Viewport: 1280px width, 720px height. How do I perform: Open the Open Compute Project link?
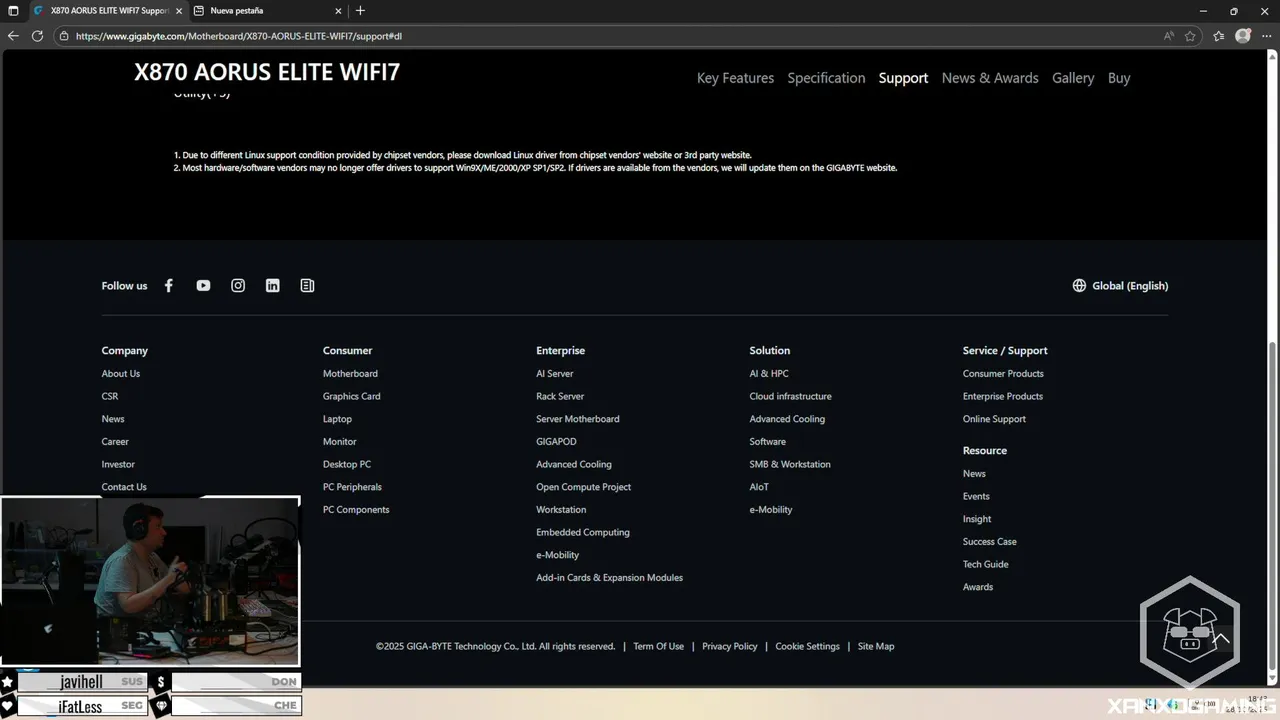pyautogui.click(x=584, y=487)
